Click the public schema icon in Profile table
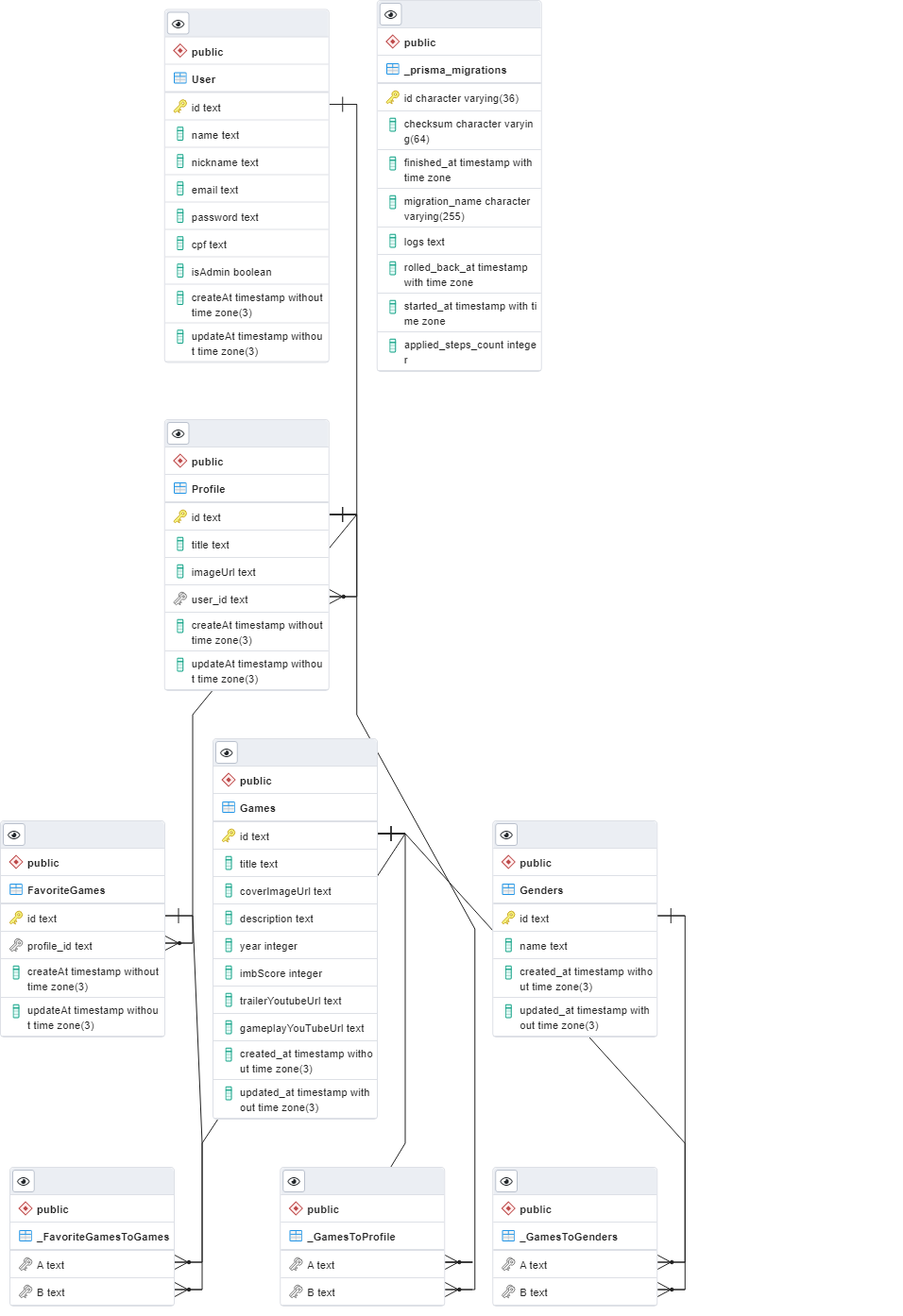 click(179, 461)
